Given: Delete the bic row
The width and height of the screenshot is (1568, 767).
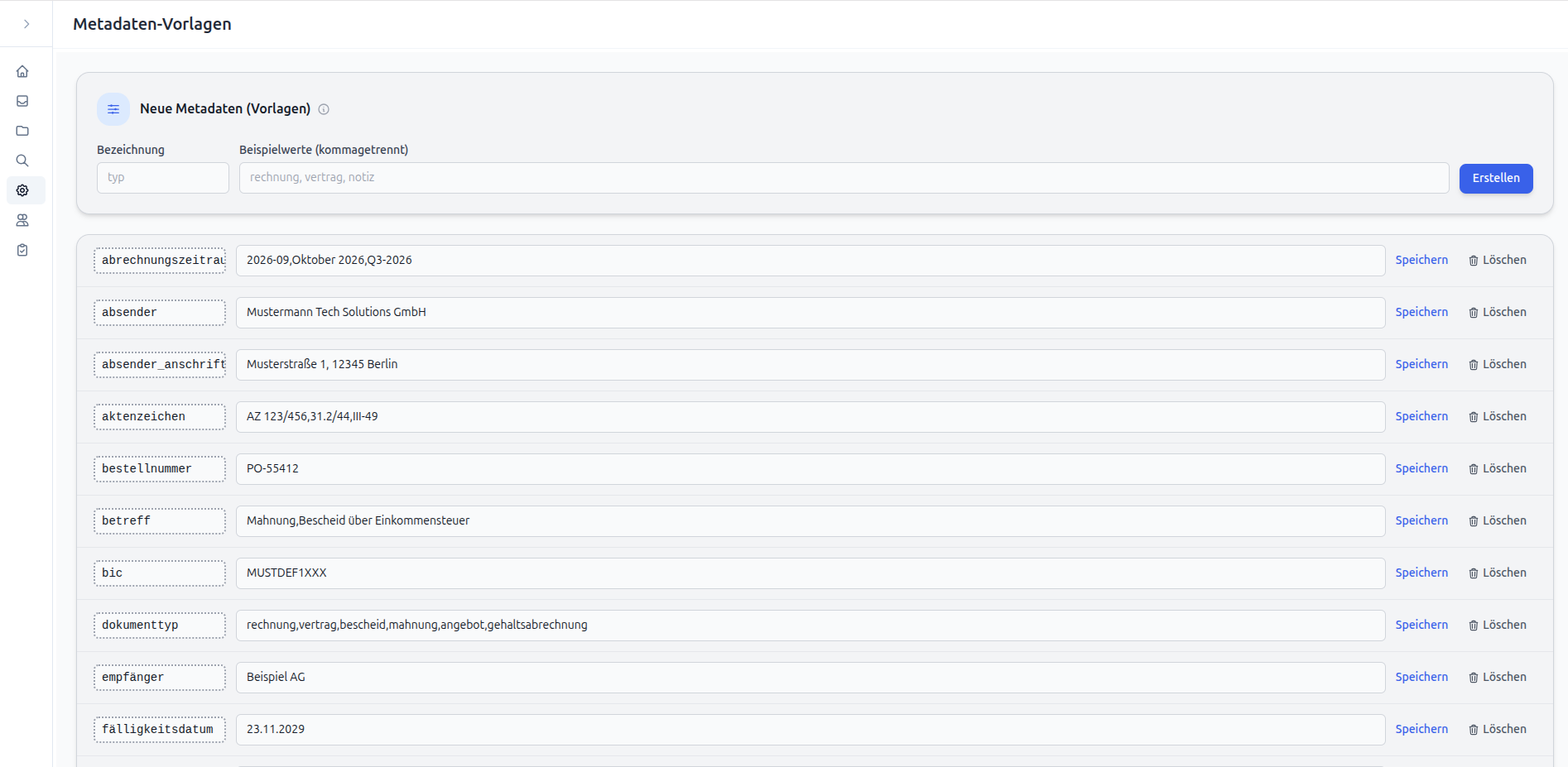Looking at the screenshot, I should [1497, 573].
